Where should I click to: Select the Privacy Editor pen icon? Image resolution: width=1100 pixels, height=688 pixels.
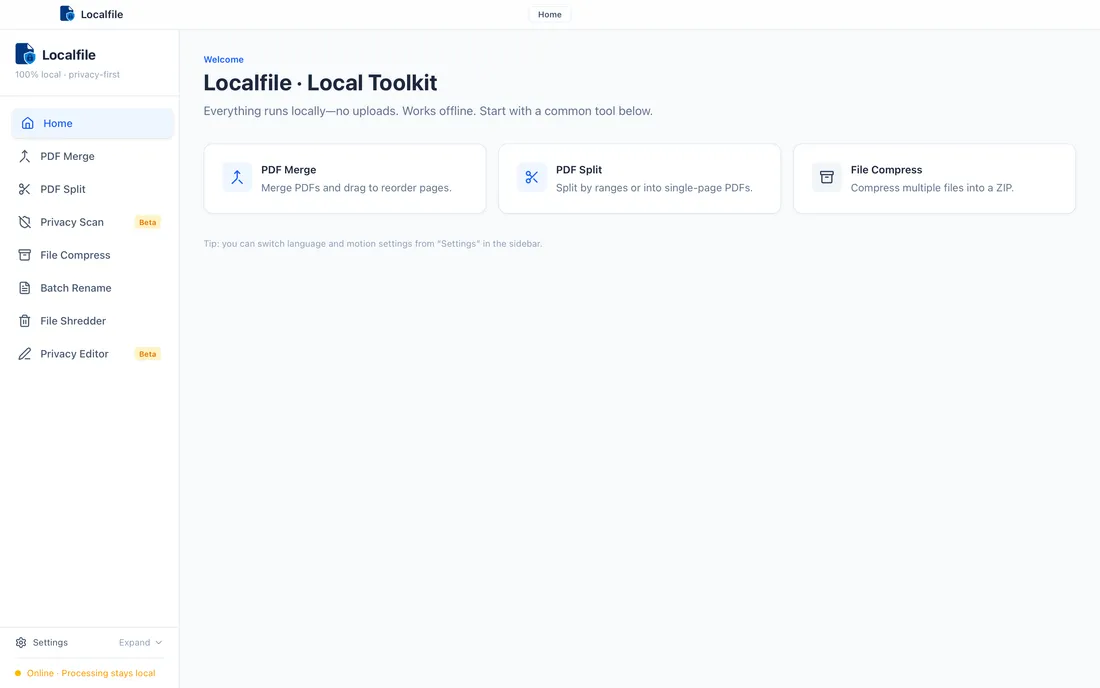click(x=24, y=353)
